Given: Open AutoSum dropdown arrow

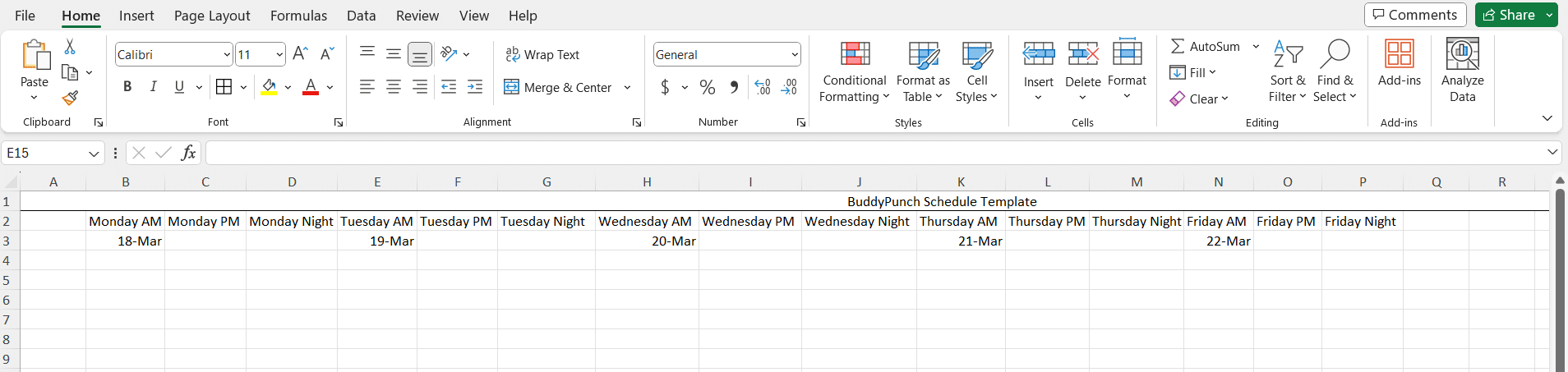Looking at the screenshot, I should [x=1256, y=47].
